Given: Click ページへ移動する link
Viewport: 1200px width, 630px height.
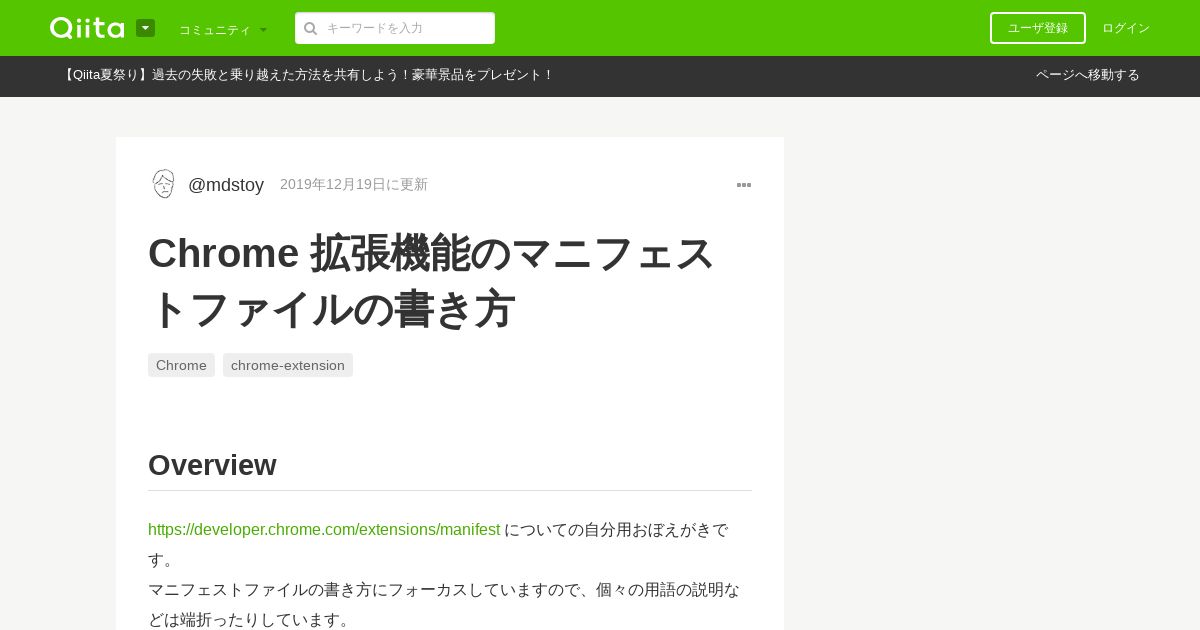Looking at the screenshot, I should click(1088, 75).
